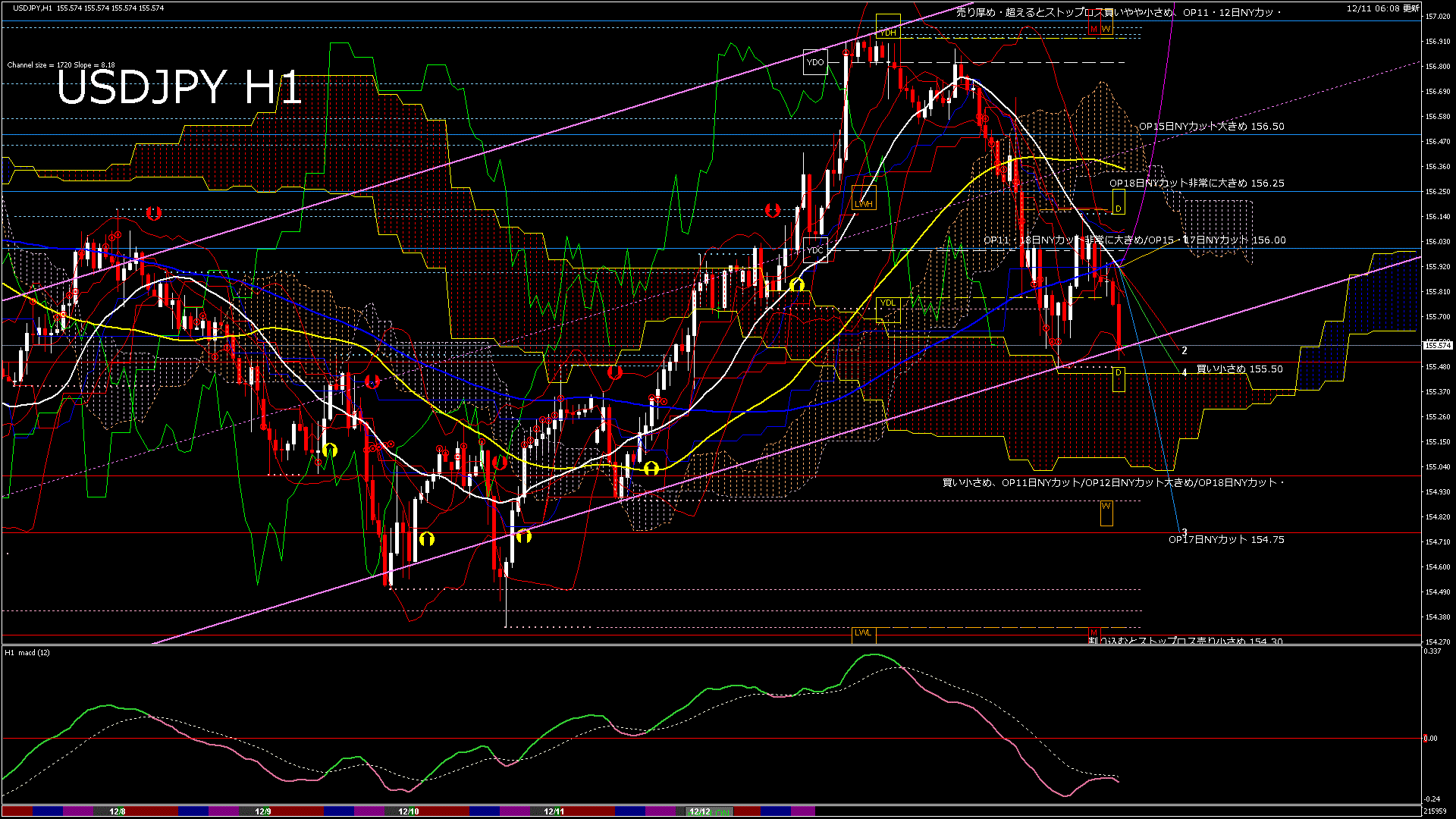This screenshot has width=1456, height=819.
Task: Click the orange M monthly pivot marker top right
Action: tap(1093, 28)
